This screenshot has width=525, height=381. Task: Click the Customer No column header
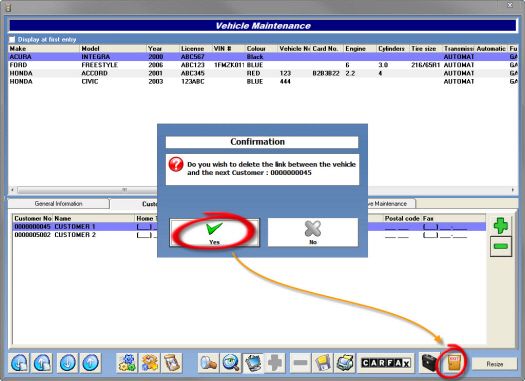coord(33,218)
